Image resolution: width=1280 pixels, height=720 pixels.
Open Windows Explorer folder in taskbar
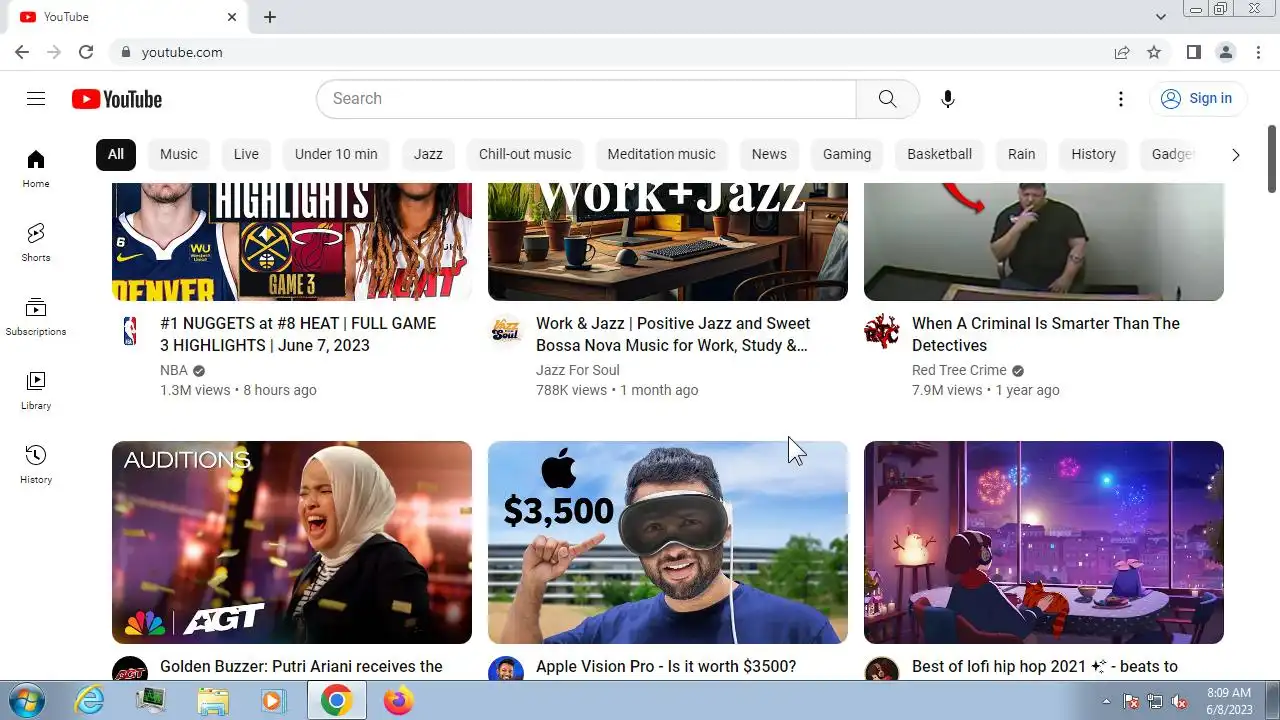click(x=213, y=701)
